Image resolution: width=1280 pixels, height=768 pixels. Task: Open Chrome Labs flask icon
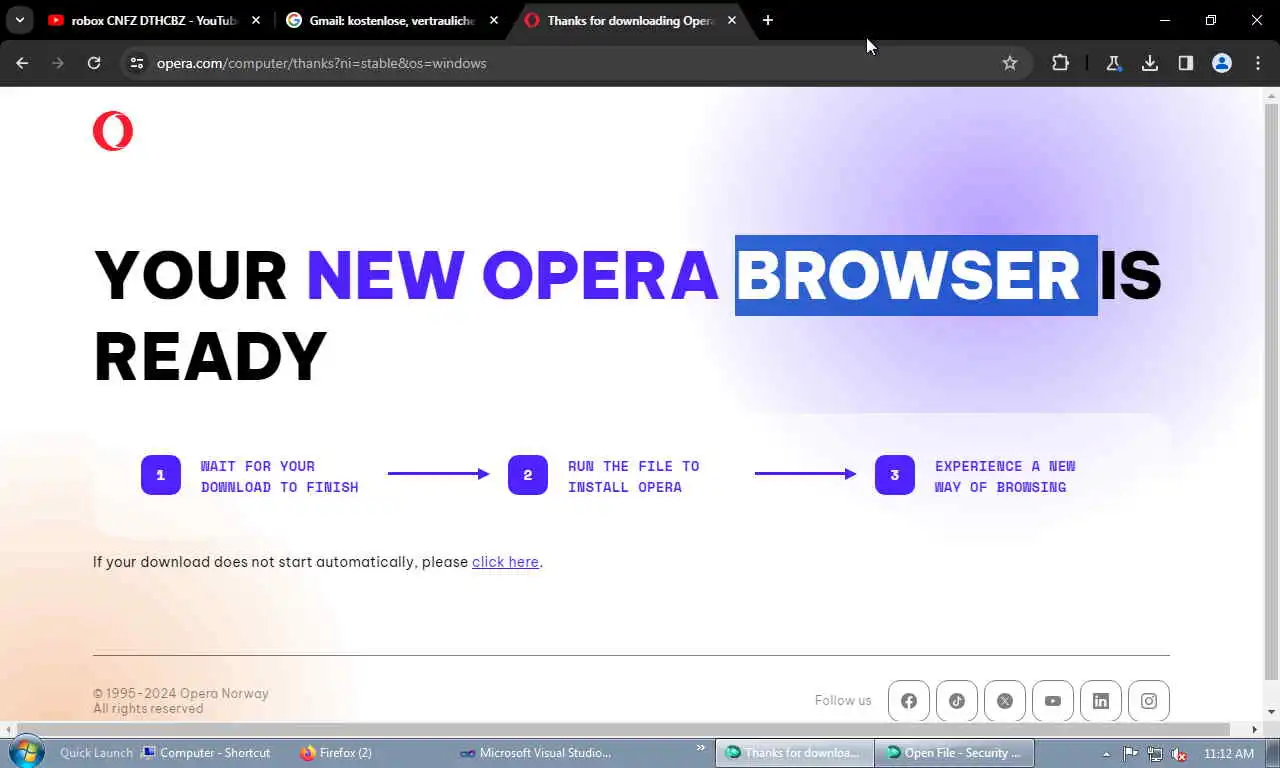tap(1113, 63)
